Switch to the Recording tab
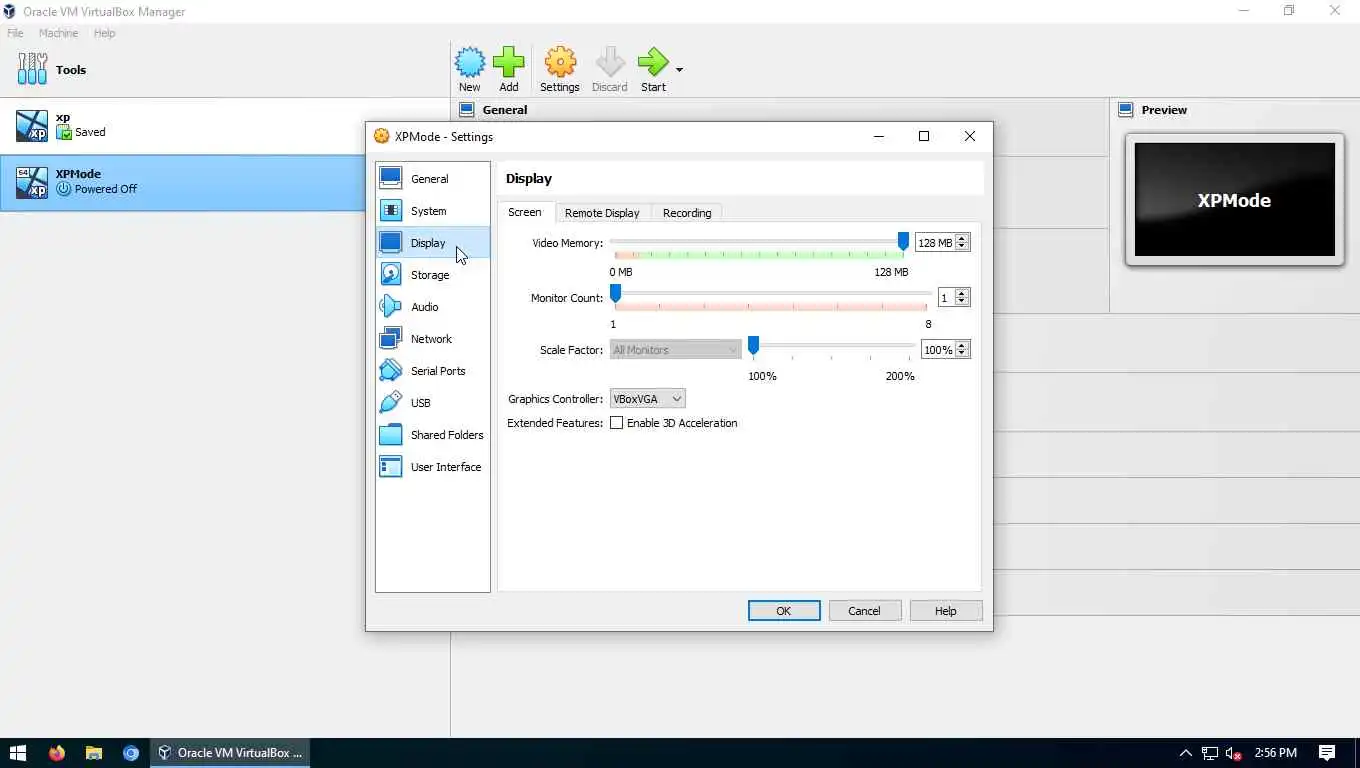 (x=687, y=213)
